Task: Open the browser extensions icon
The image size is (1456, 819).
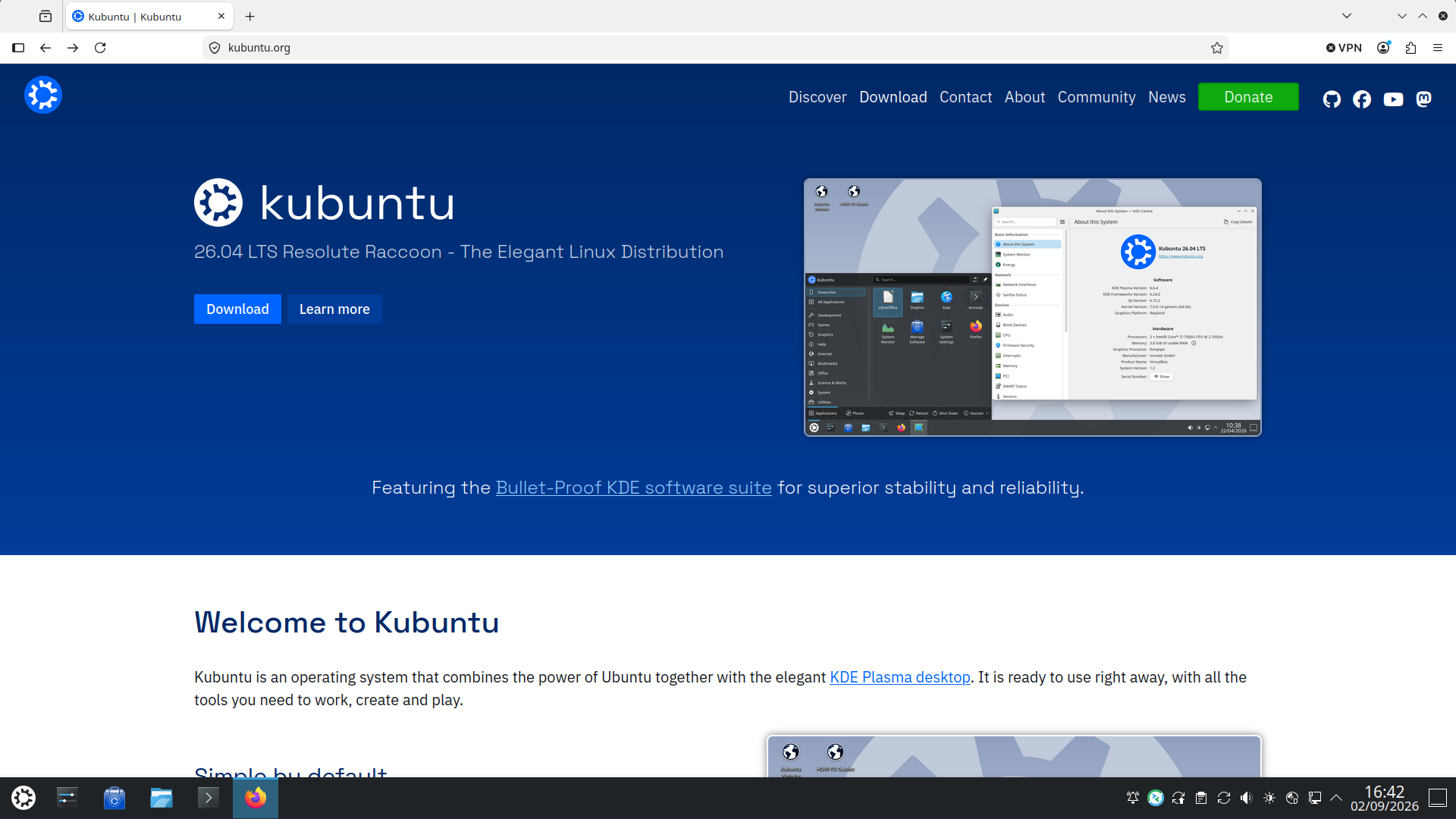Action: click(x=1410, y=48)
